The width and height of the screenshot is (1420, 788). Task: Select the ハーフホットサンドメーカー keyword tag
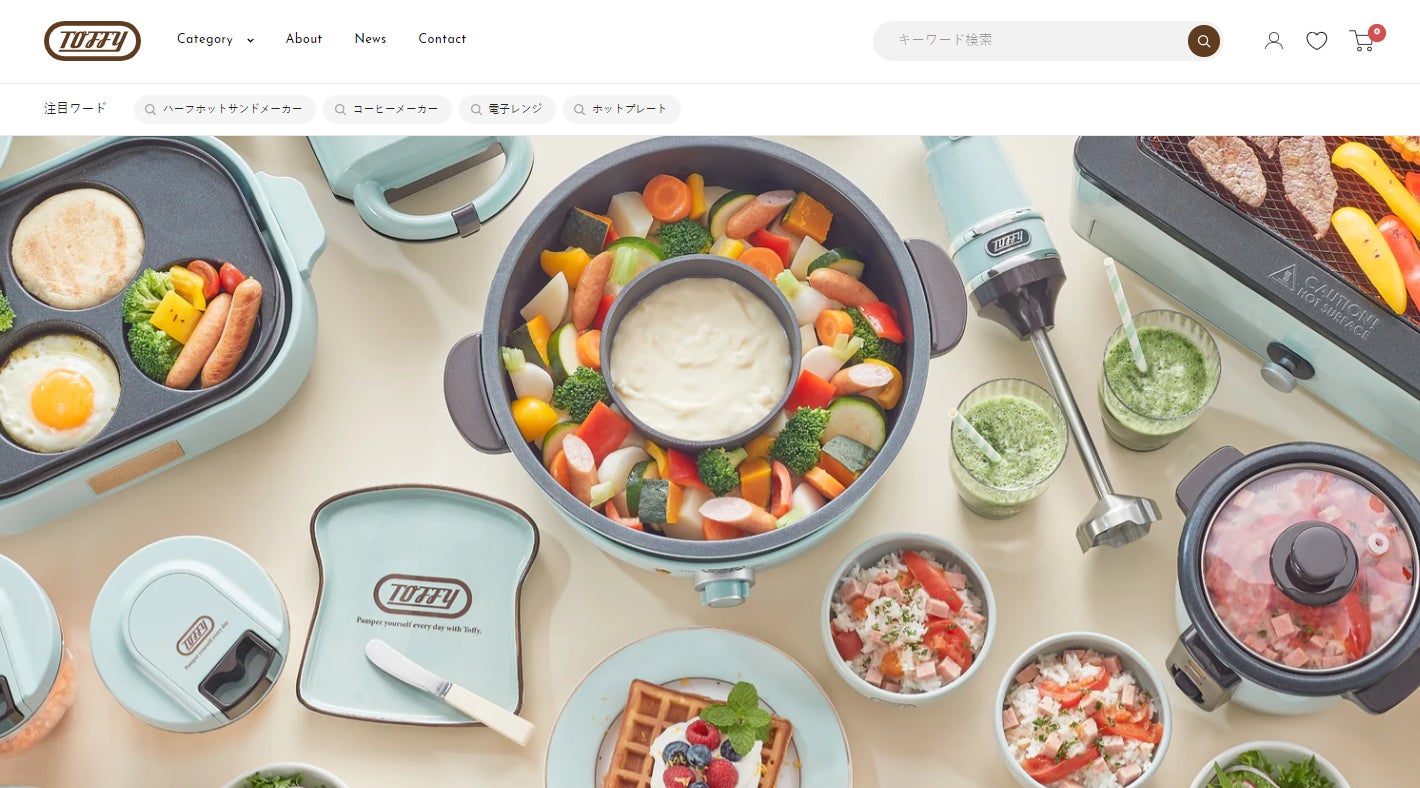pyautogui.click(x=225, y=110)
